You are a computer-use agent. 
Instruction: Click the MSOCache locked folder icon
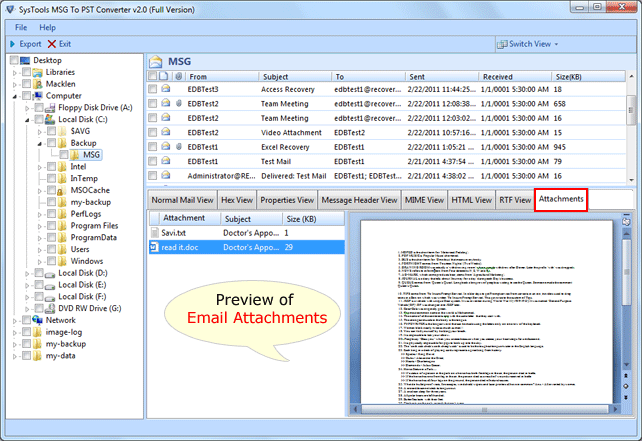click(62, 190)
